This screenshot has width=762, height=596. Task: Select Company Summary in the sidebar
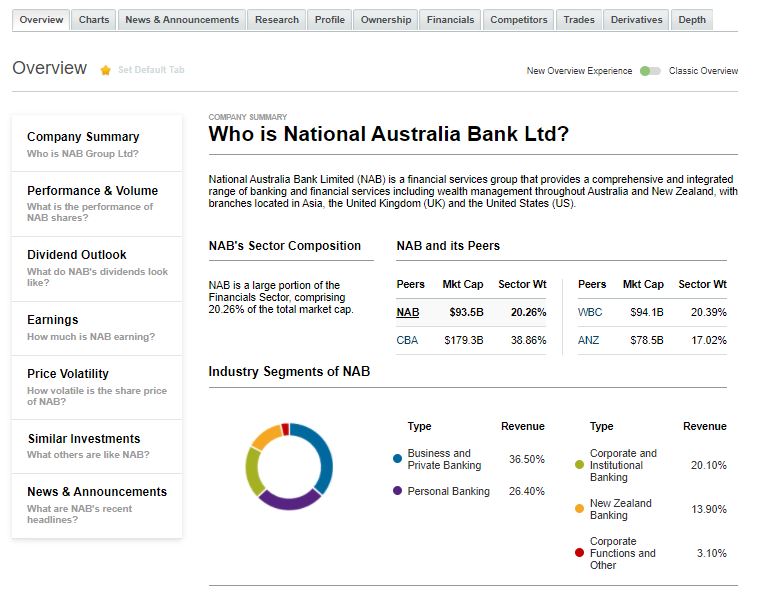[97, 144]
